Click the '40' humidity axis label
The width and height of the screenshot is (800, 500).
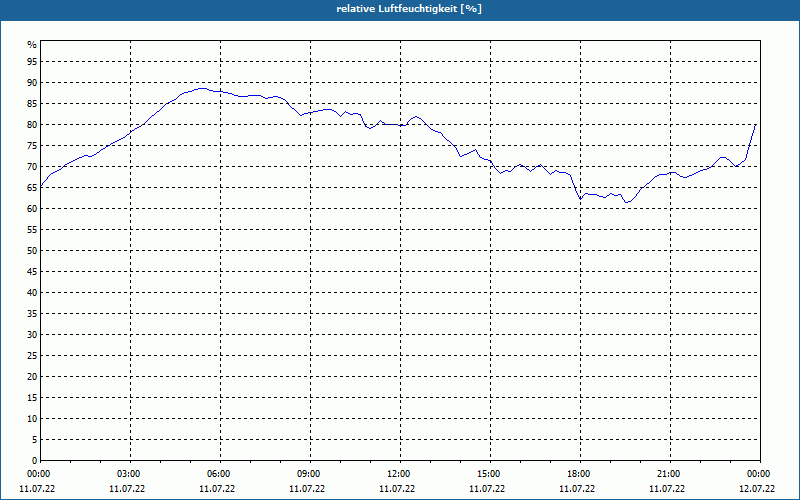pos(32,292)
